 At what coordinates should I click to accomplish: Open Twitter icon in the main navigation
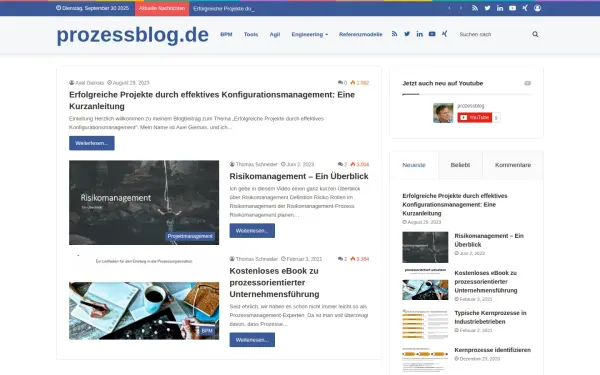[x=407, y=34]
